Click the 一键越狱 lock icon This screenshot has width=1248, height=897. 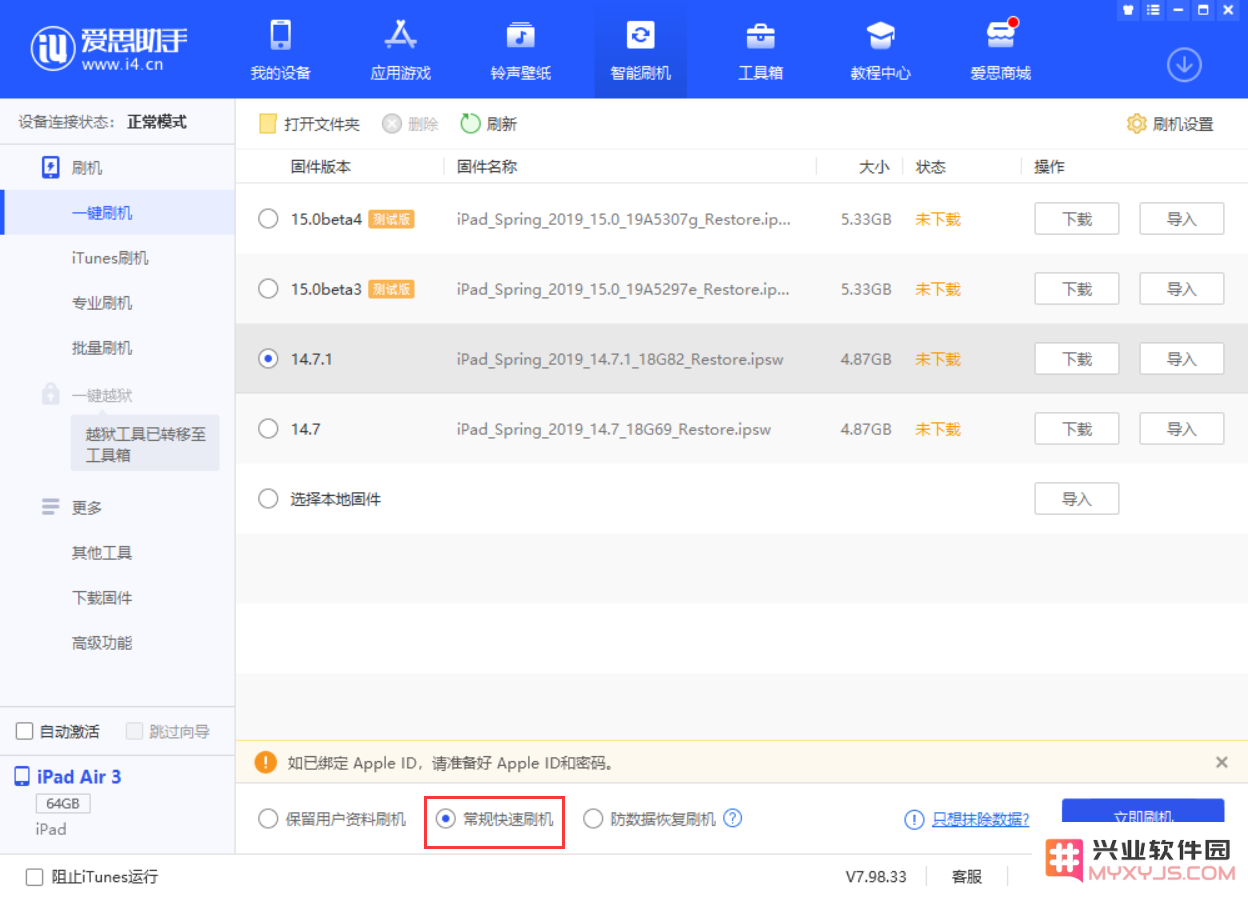51,394
